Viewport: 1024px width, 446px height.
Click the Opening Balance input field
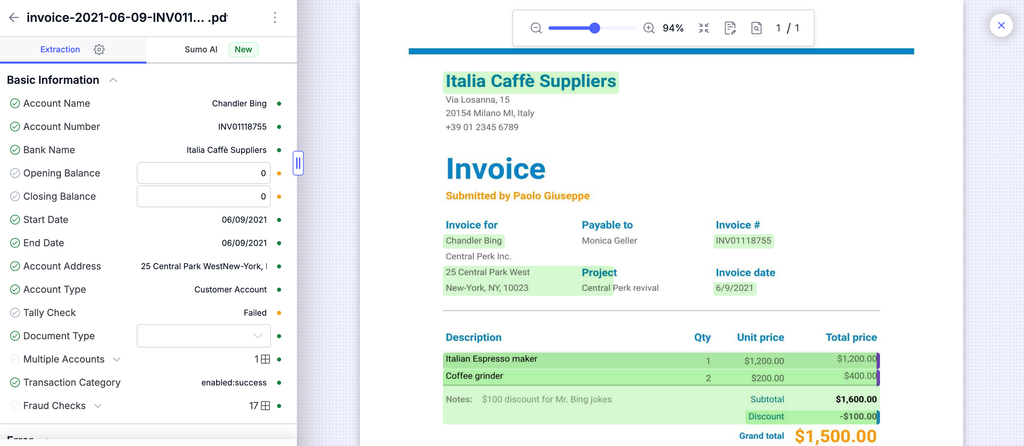click(x=204, y=173)
